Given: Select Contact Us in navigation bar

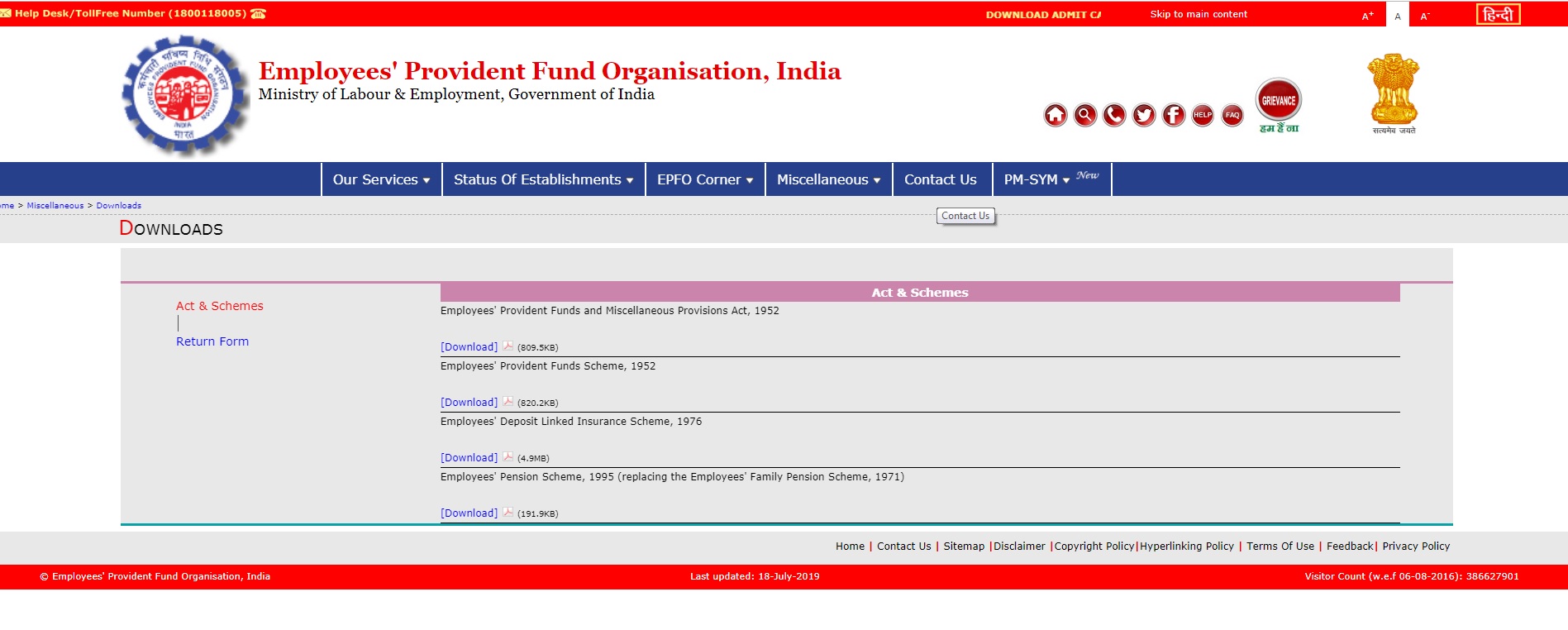Looking at the screenshot, I should coord(940,179).
